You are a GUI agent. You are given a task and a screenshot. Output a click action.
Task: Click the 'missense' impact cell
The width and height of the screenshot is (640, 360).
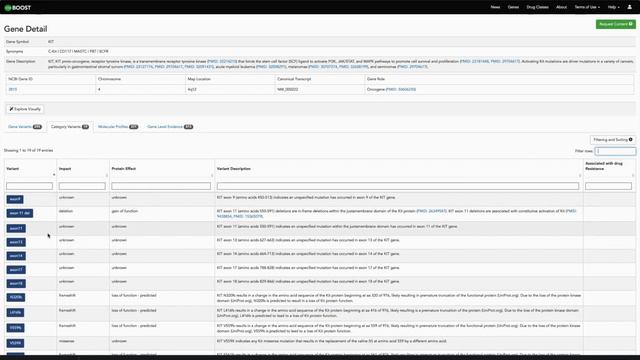[x=67, y=341]
